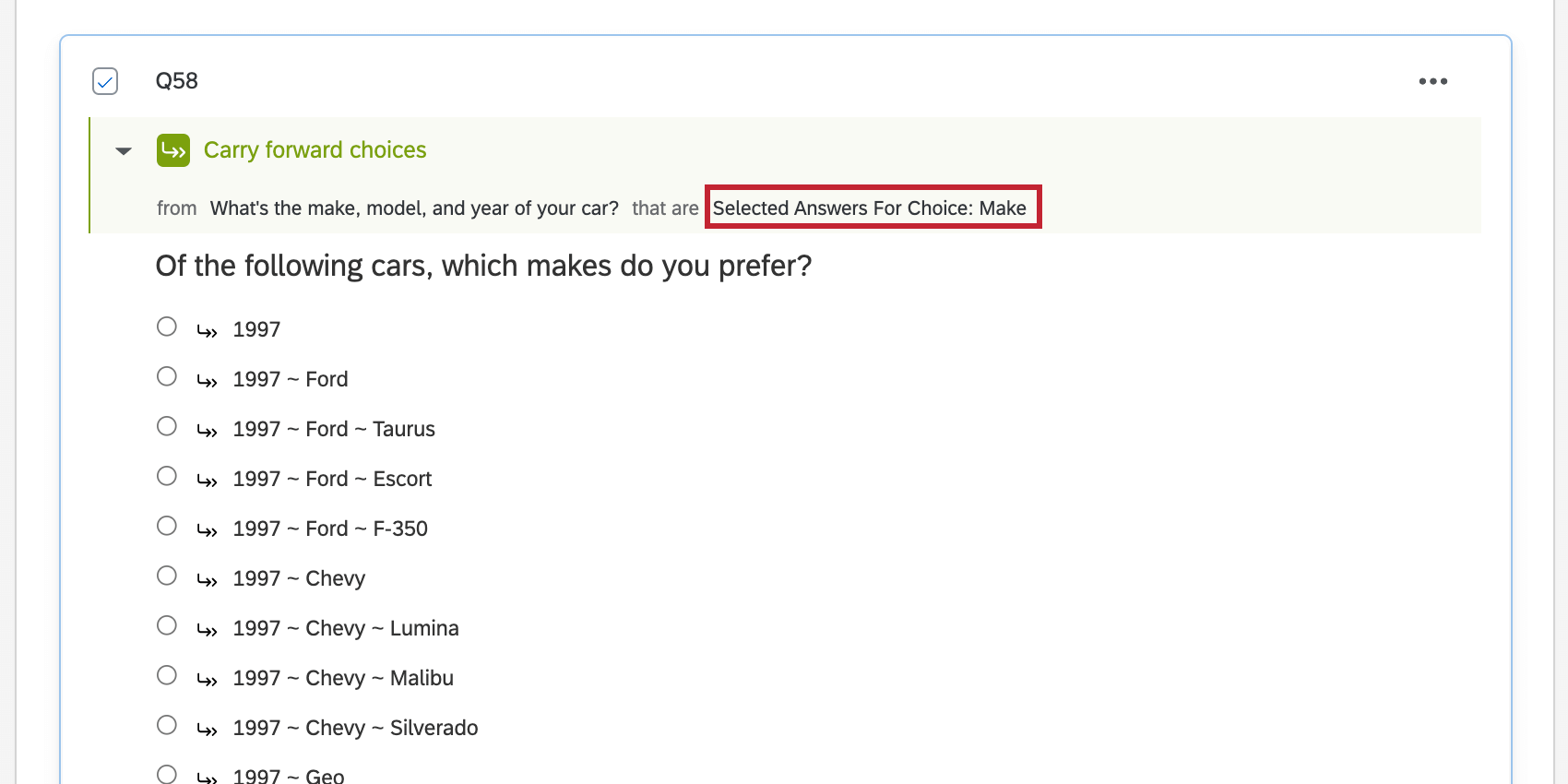
Task: Select the 1997 ~ Ford ~ Escort radio option
Action: 167,476
